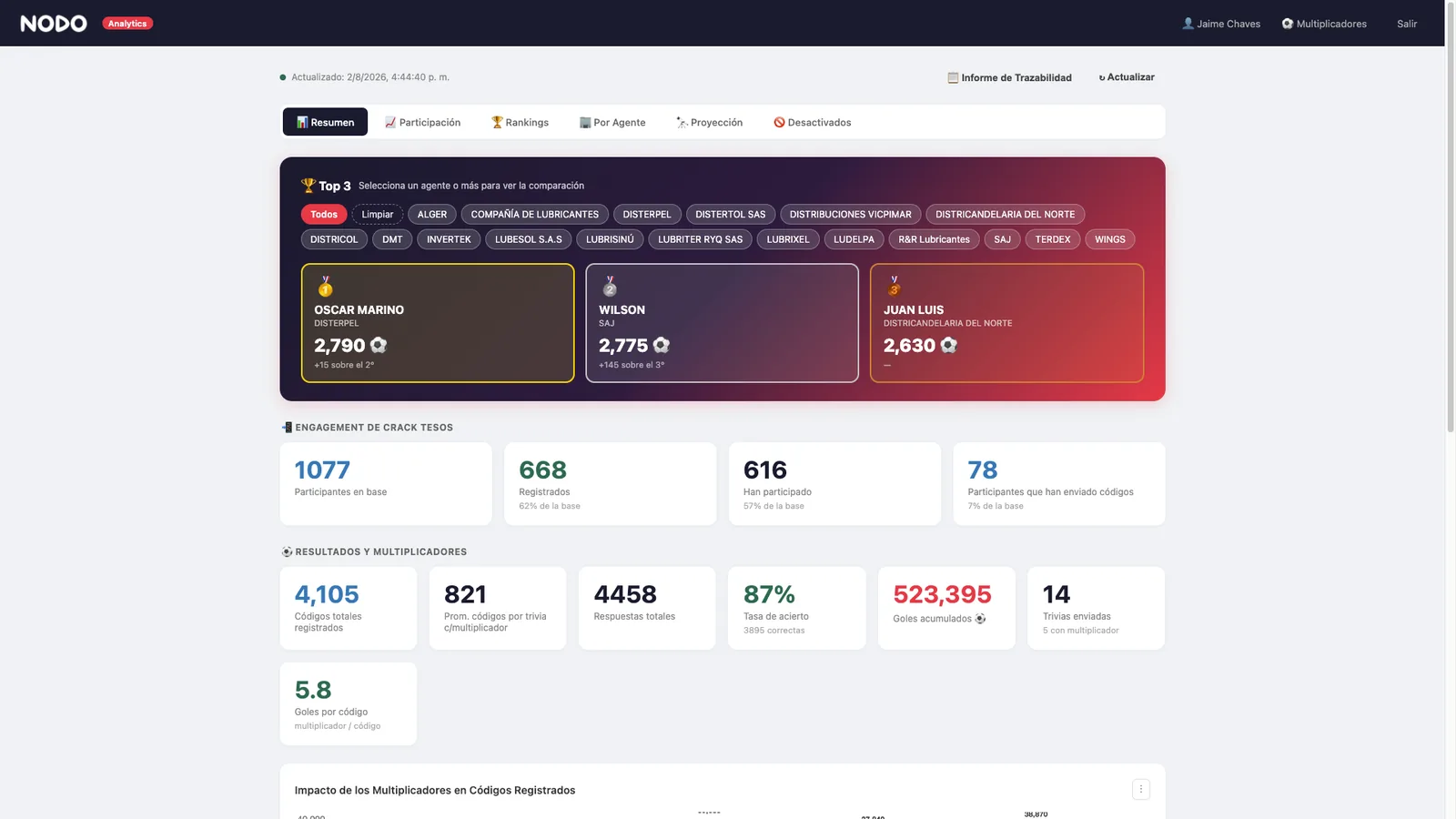This screenshot has width=1456, height=819.
Task: Select the R&R Lubricantes chip
Action: click(935, 239)
